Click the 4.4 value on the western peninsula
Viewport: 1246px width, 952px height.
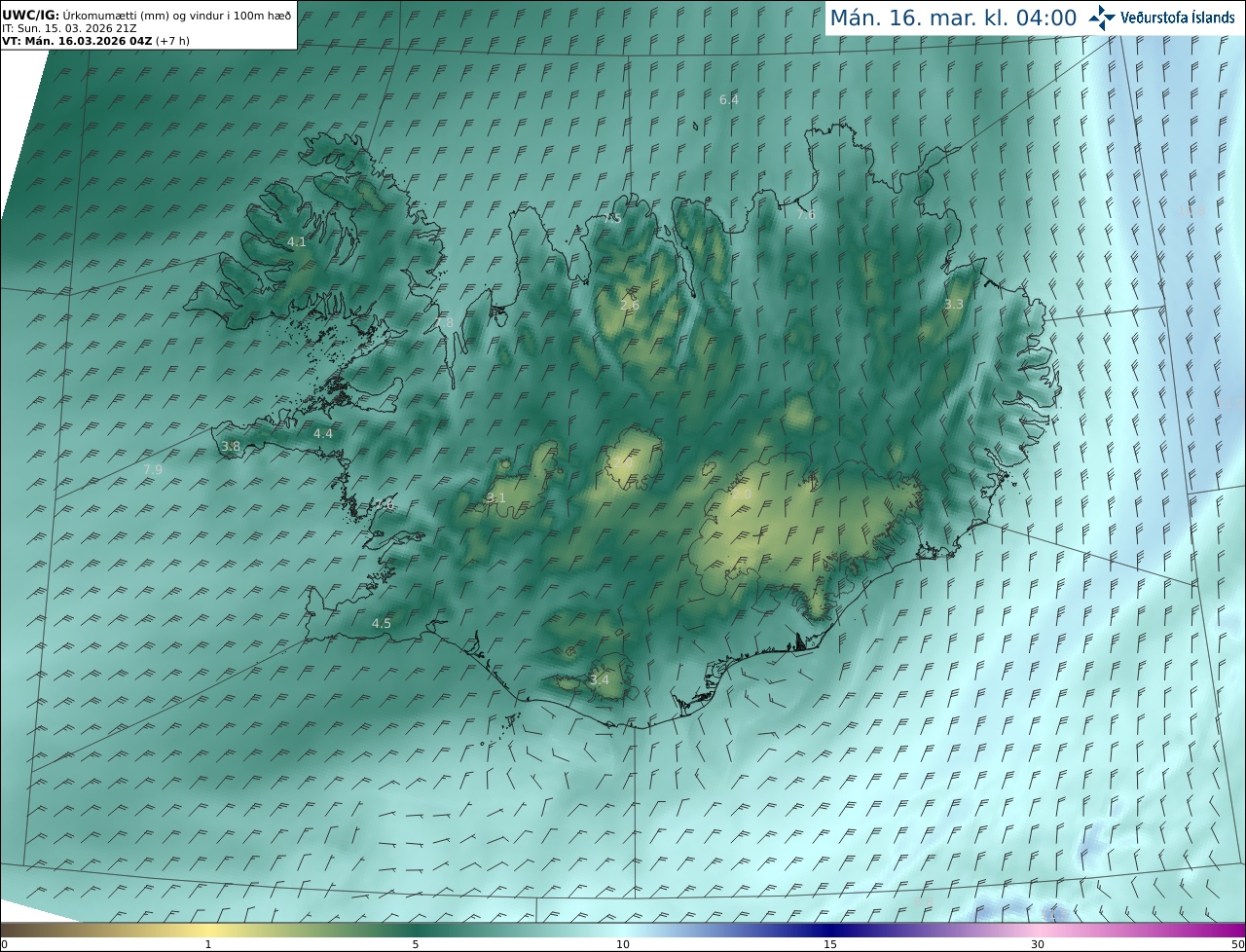pos(323,433)
